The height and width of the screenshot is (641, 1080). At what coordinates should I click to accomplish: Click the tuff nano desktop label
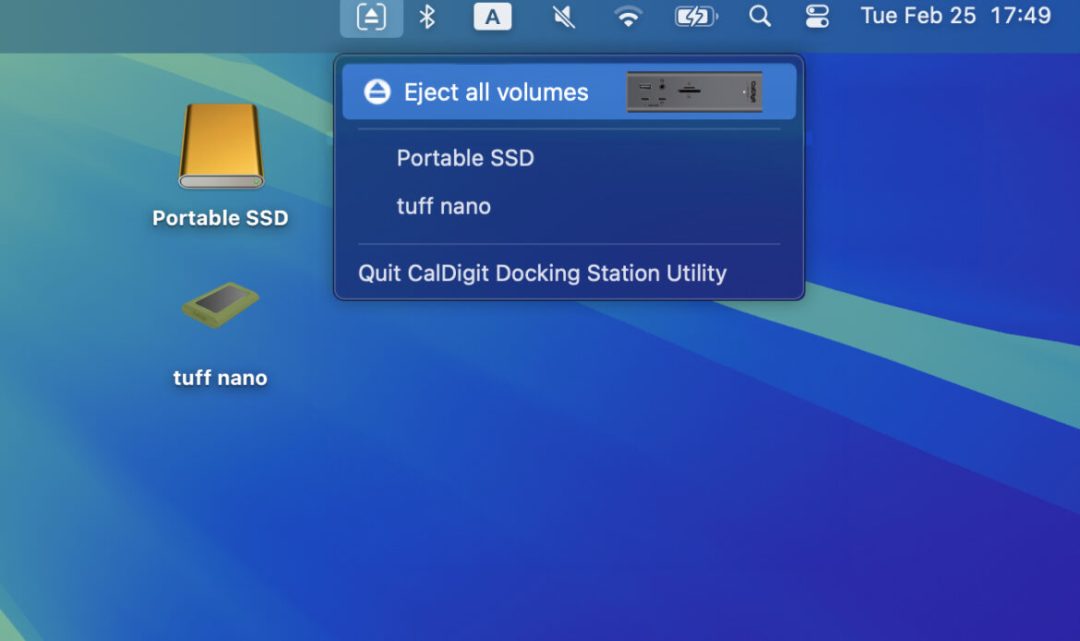[x=220, y=378]
